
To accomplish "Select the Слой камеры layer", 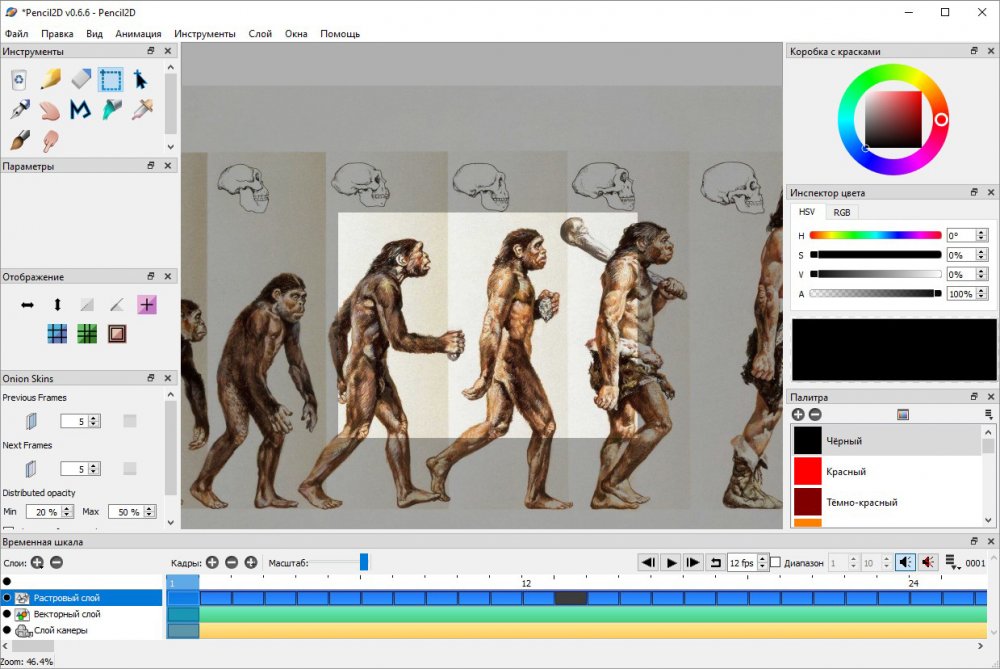I will click(x=60, y=631).
